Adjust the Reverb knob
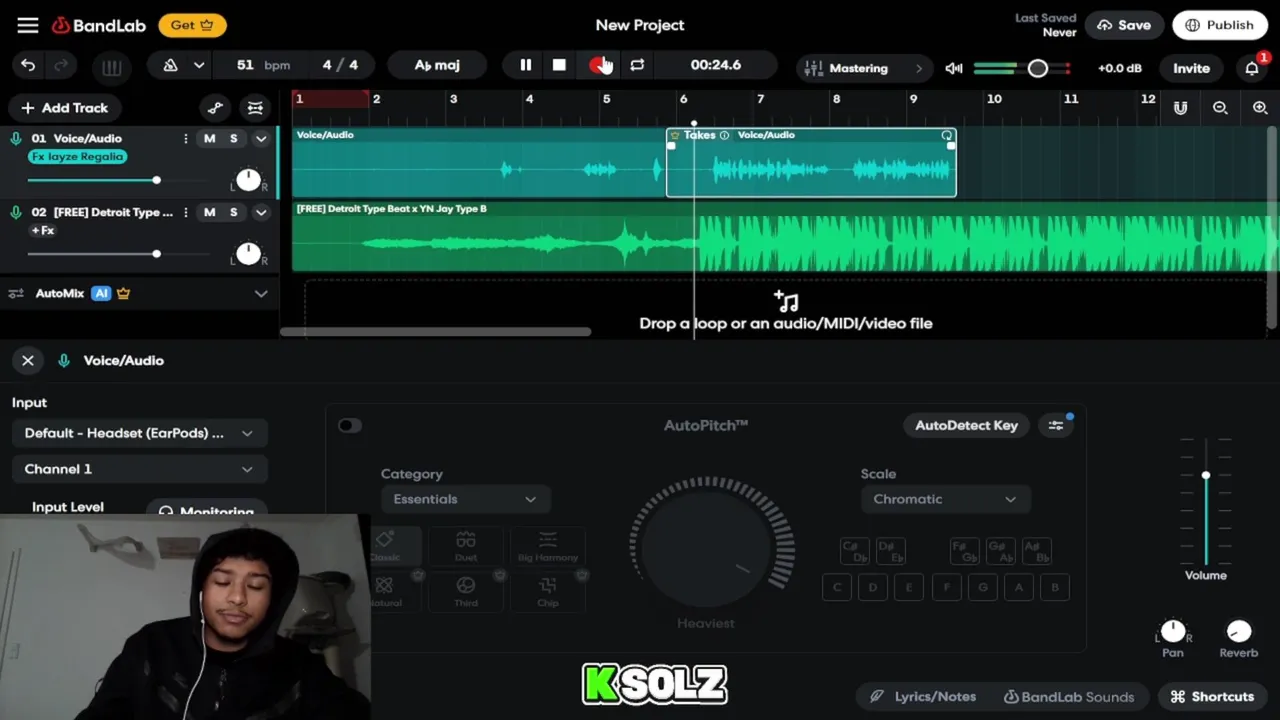The height and width of the screenshot is (720, 1280). tap(1238, 632)
